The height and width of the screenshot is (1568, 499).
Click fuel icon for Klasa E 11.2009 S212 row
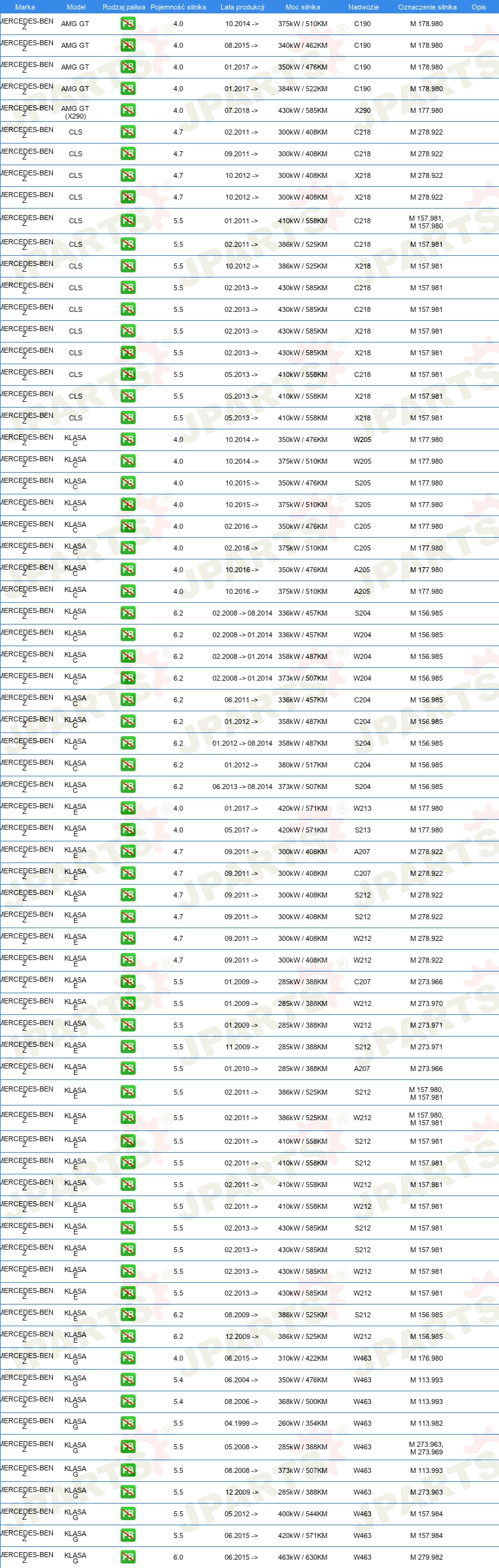pyautogui.click(x=128, y=1047)
